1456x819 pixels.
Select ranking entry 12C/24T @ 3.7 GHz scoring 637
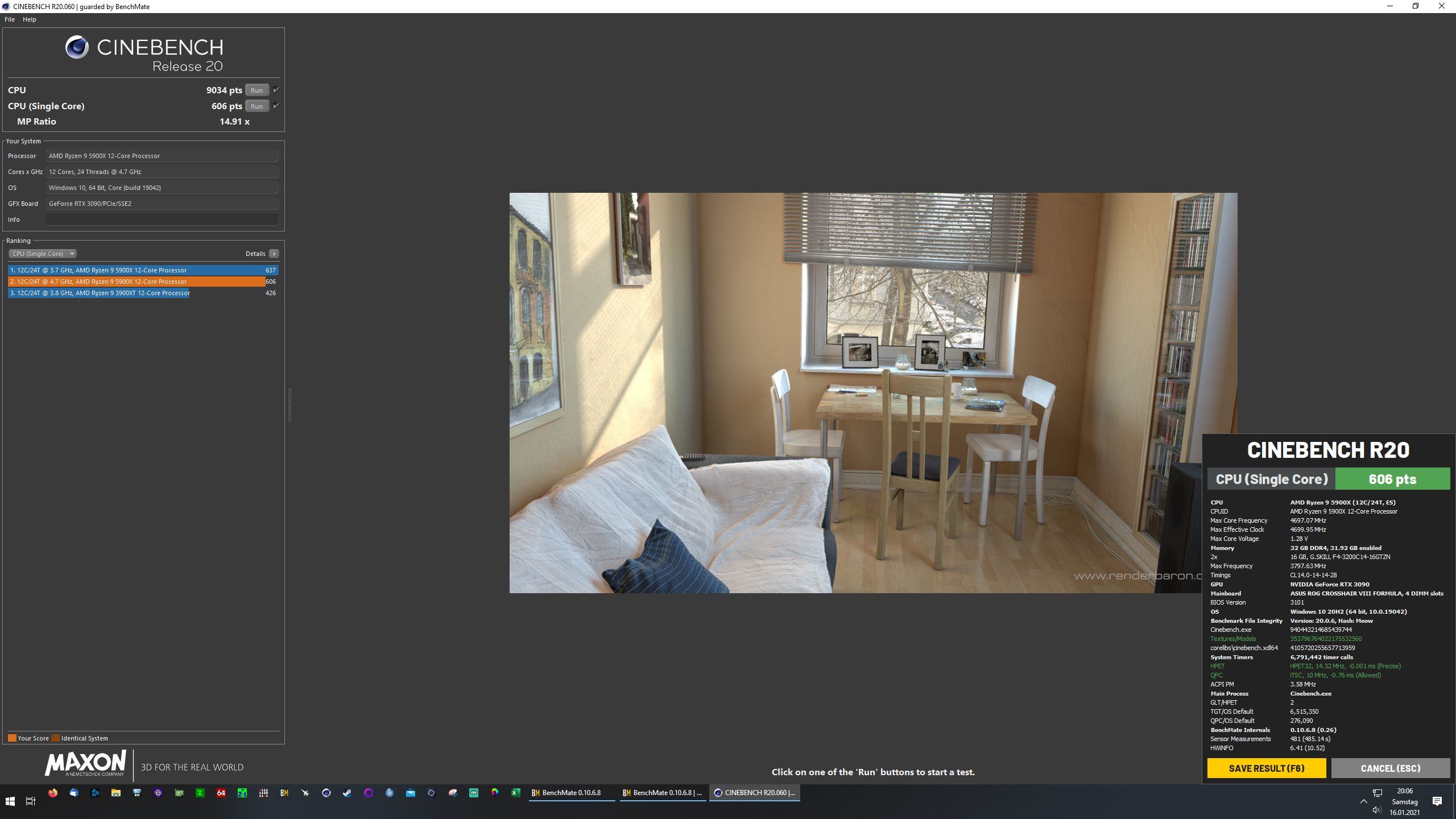tap(143, 270)
